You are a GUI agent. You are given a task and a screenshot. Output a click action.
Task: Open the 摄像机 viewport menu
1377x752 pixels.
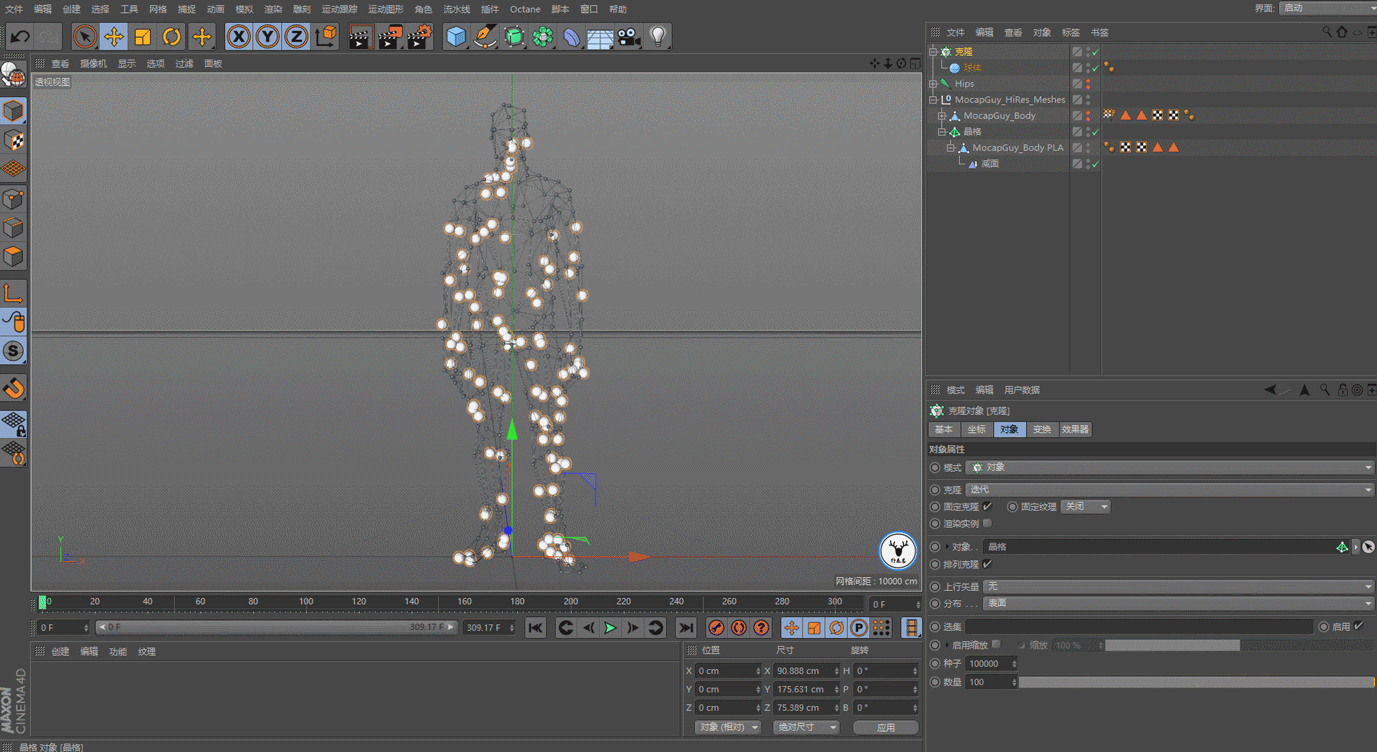pyautogui.click(x=94, y=63)
